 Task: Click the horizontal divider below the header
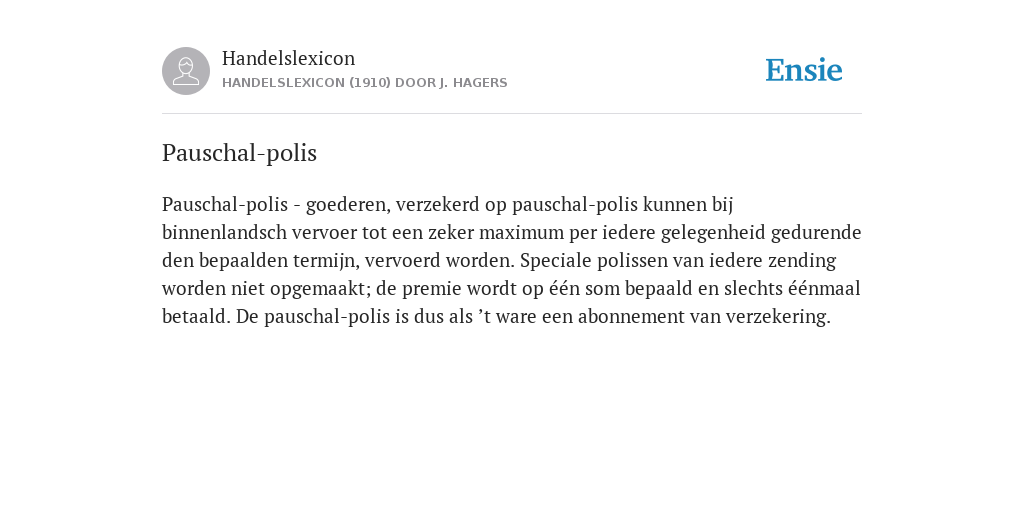512,114
